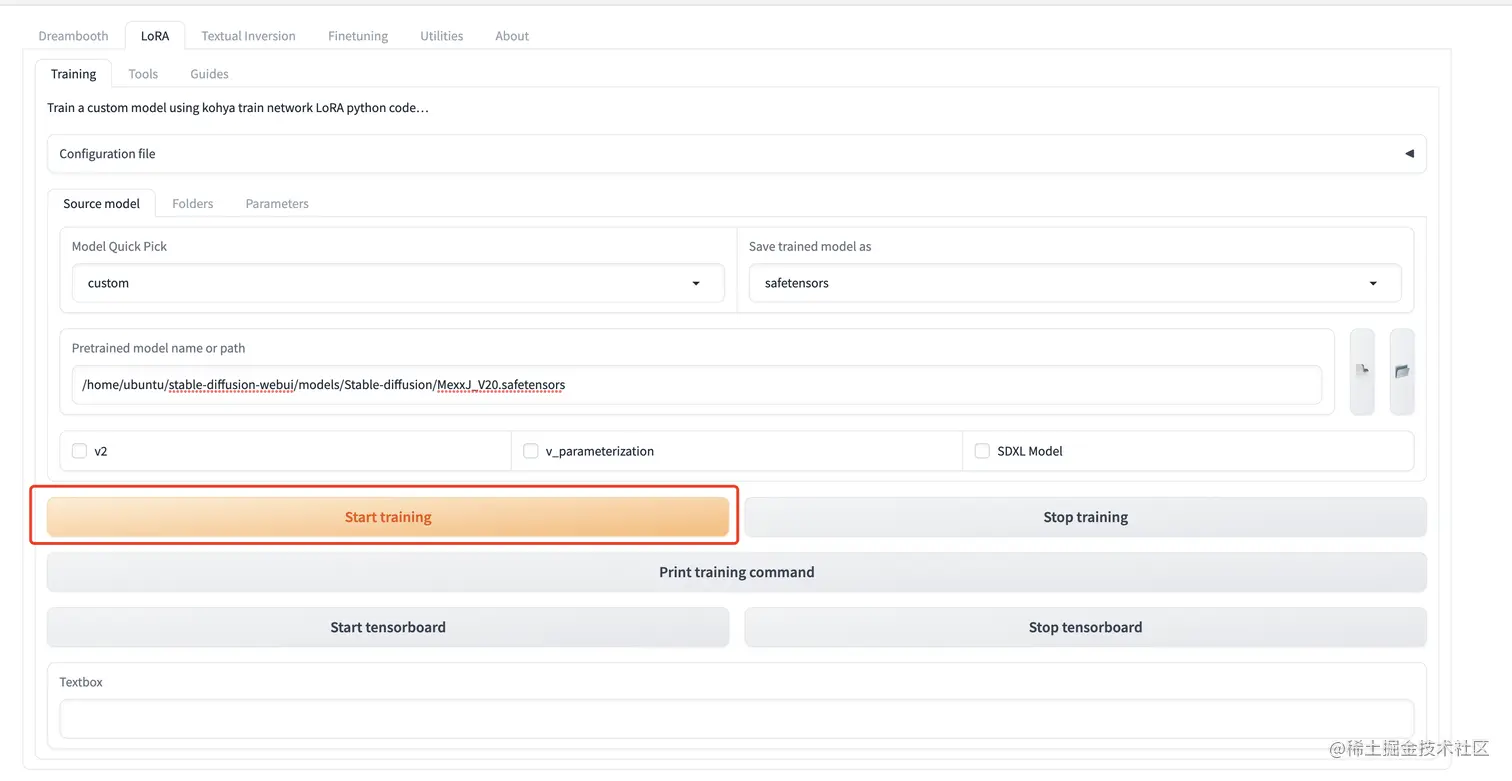
Task: Launch tensorboard with Start tensorboard
Action: coord(388,627)
